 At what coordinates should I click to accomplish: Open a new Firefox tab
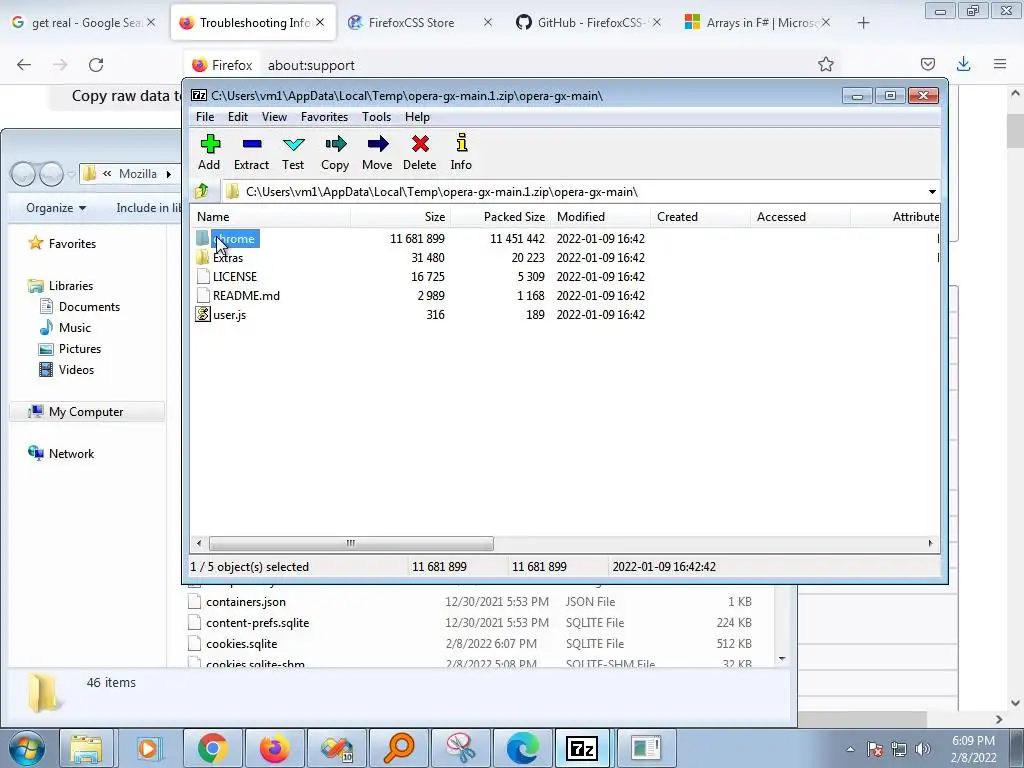point(863,23)
